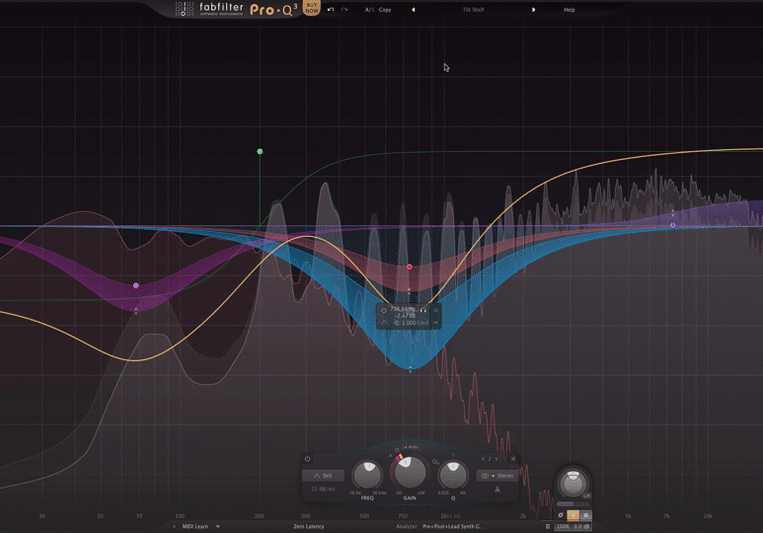Image resolution: width=763 pixels, height=533 pixels.
Task: Delete band using popup close icon
Action: tap(436, 310)
